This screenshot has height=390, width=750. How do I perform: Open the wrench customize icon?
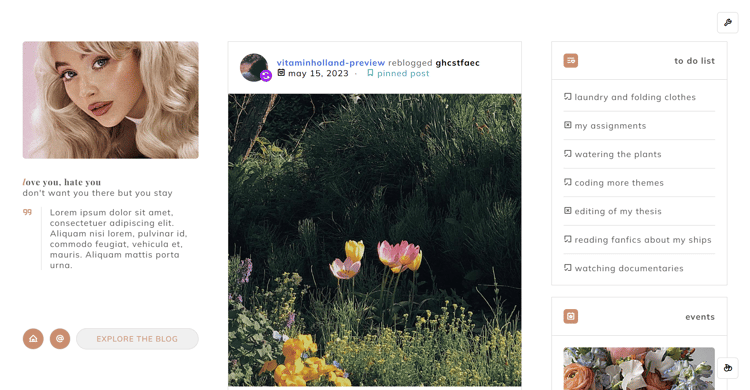pos(728,22)
